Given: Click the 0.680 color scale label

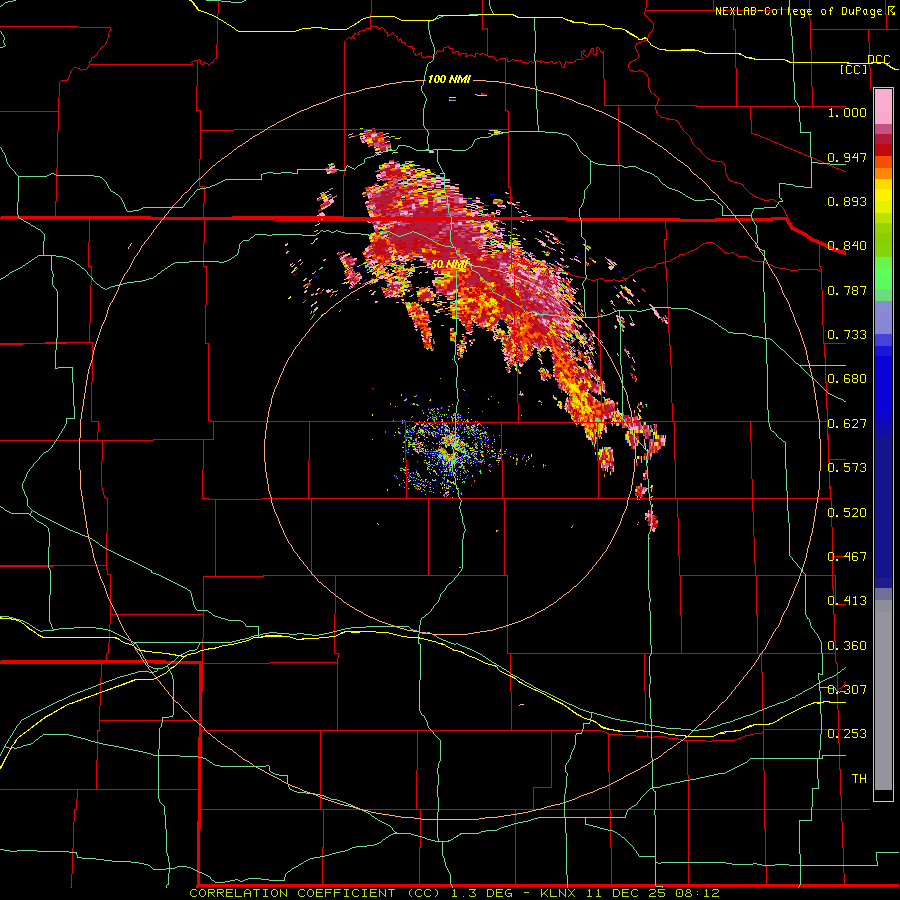Looking at the screenshot, I should (847, 378).
